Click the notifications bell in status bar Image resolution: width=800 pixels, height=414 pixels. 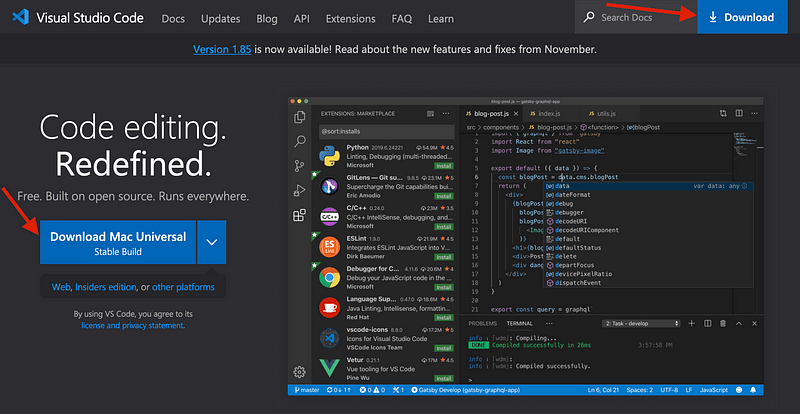click(x=753, y=390)
